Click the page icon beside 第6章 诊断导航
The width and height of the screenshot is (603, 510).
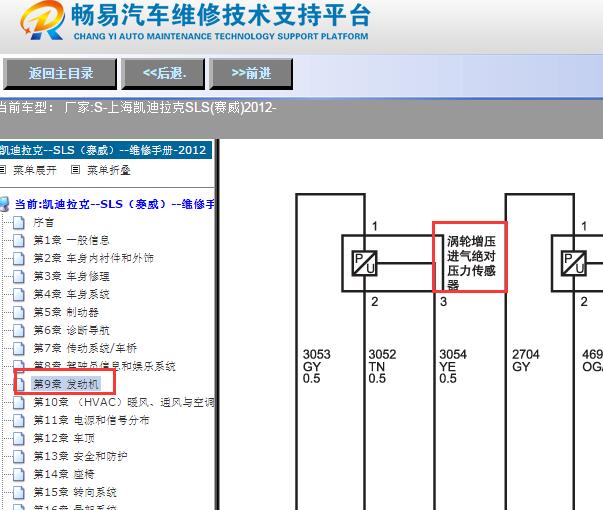pos(18,330)
